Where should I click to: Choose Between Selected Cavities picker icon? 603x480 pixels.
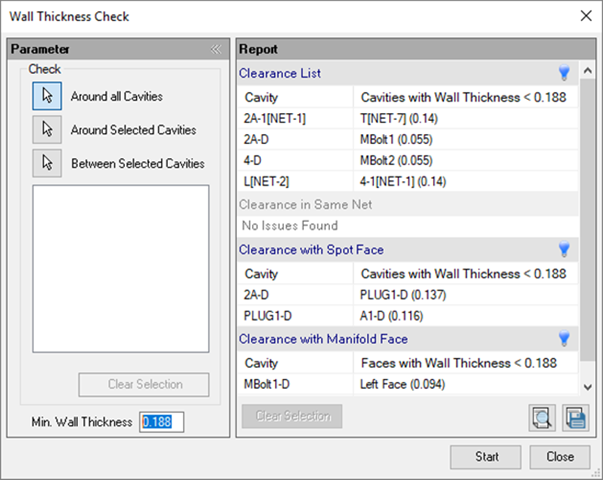[x=47, y=162]
